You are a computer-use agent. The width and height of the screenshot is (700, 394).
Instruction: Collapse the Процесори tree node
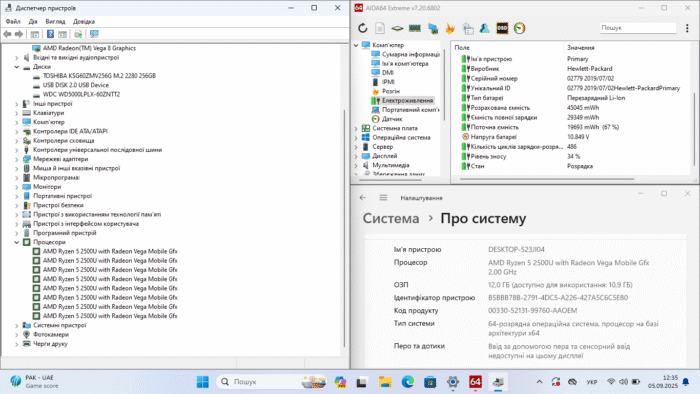tap(17, 242)
